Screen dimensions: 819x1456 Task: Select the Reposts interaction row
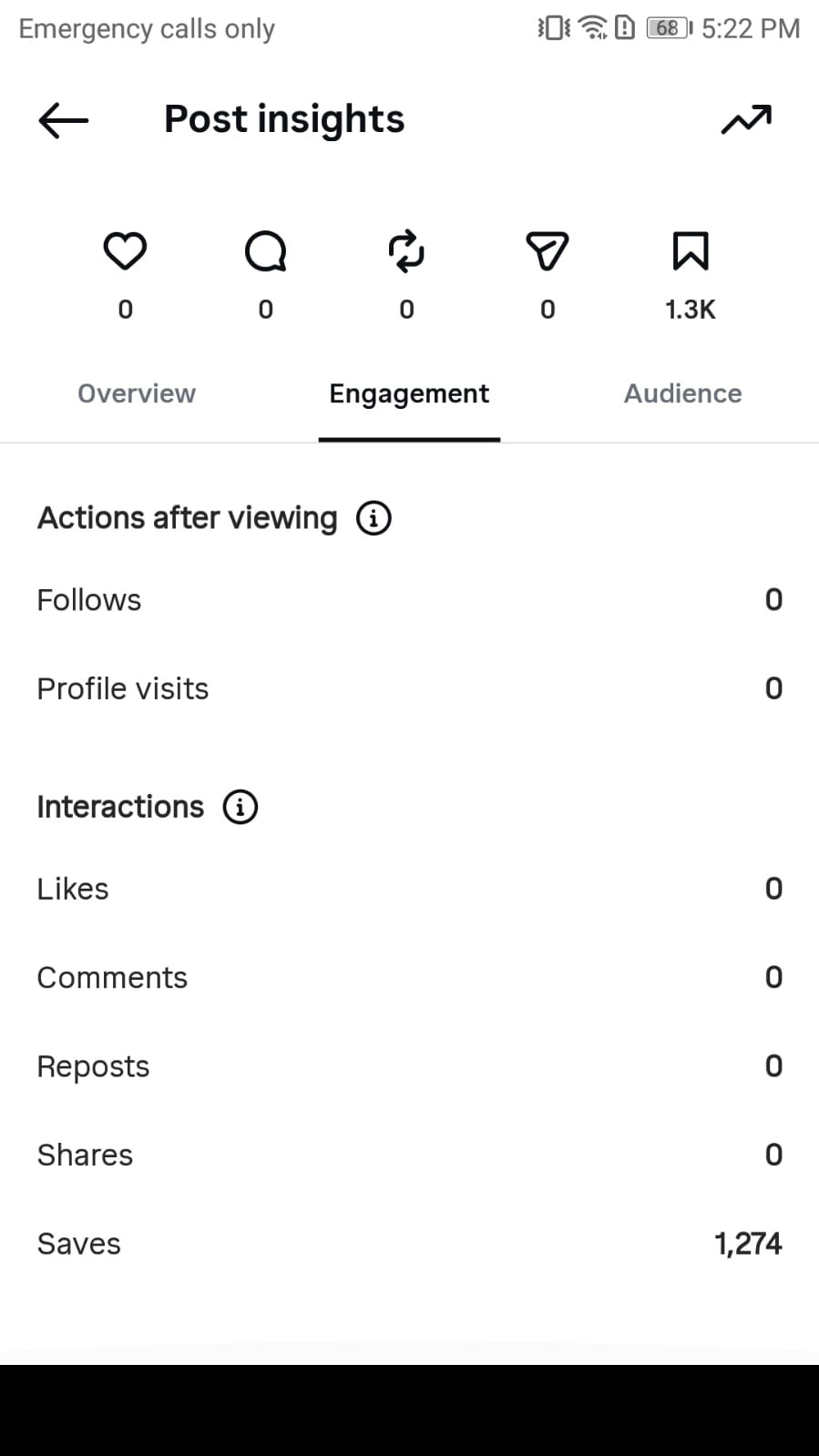point(409,1066)
